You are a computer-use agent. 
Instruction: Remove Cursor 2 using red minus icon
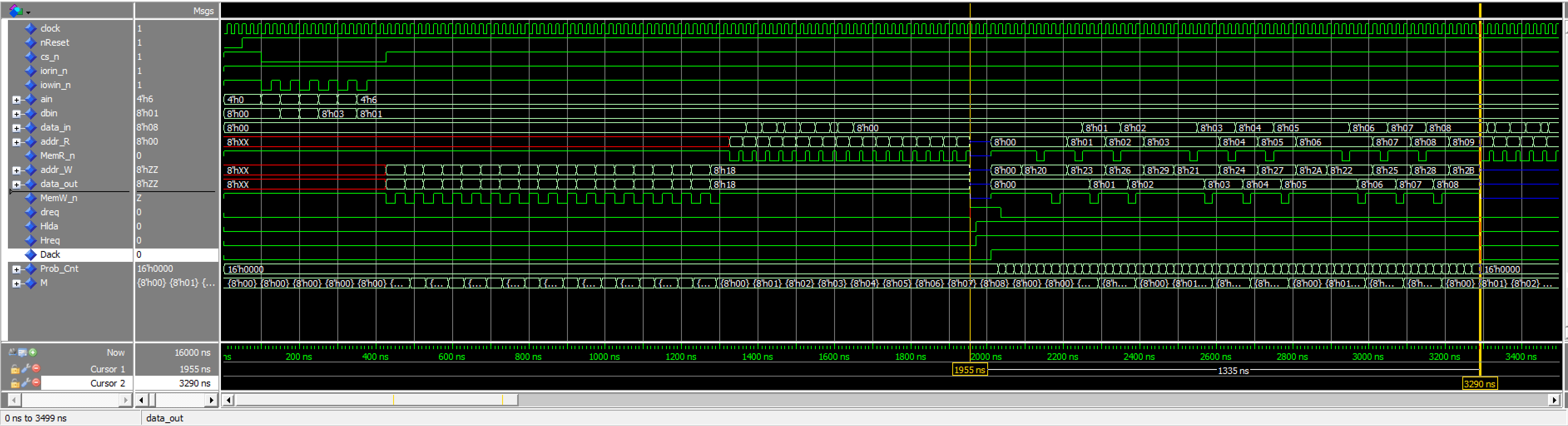(x=36, y=382)
